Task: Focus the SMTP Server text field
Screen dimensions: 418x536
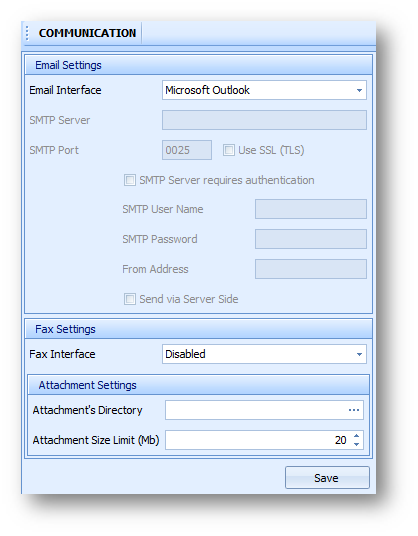Action: point(264,120)
